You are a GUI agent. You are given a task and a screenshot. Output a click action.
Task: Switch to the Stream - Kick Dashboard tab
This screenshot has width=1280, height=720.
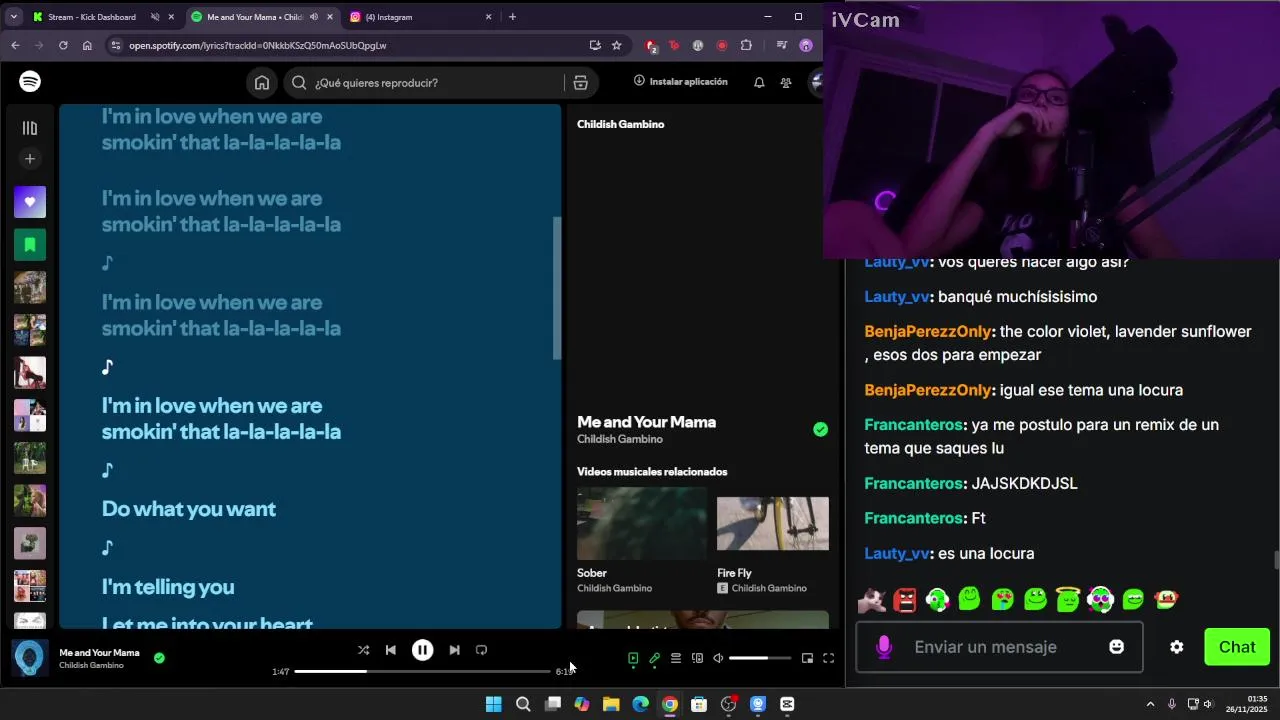pos(92,17)
